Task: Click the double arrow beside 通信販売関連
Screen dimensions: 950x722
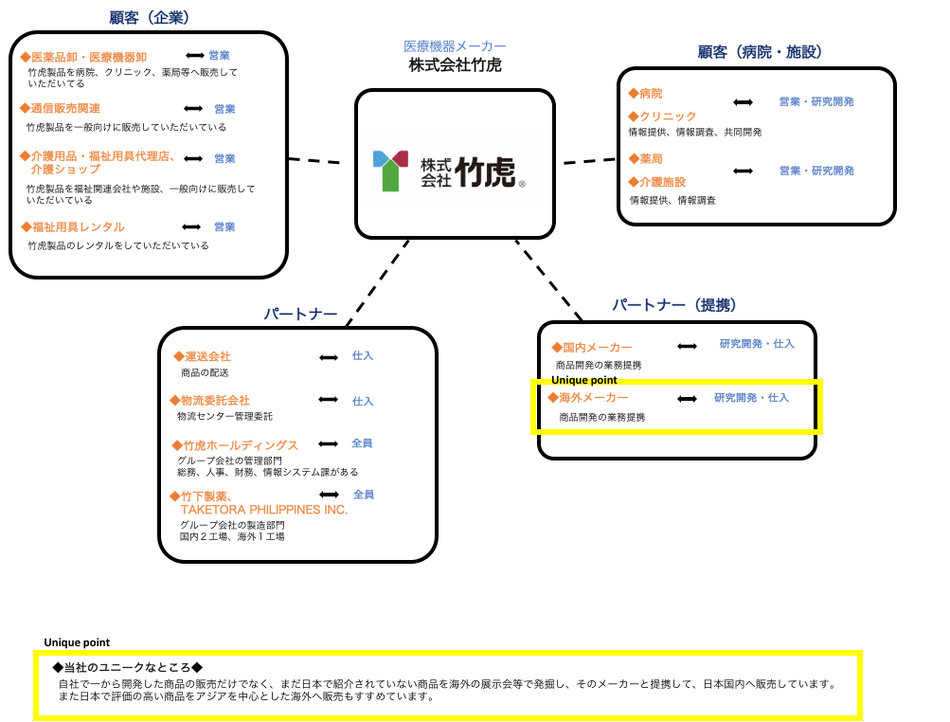Action: [x=193, y=108]
